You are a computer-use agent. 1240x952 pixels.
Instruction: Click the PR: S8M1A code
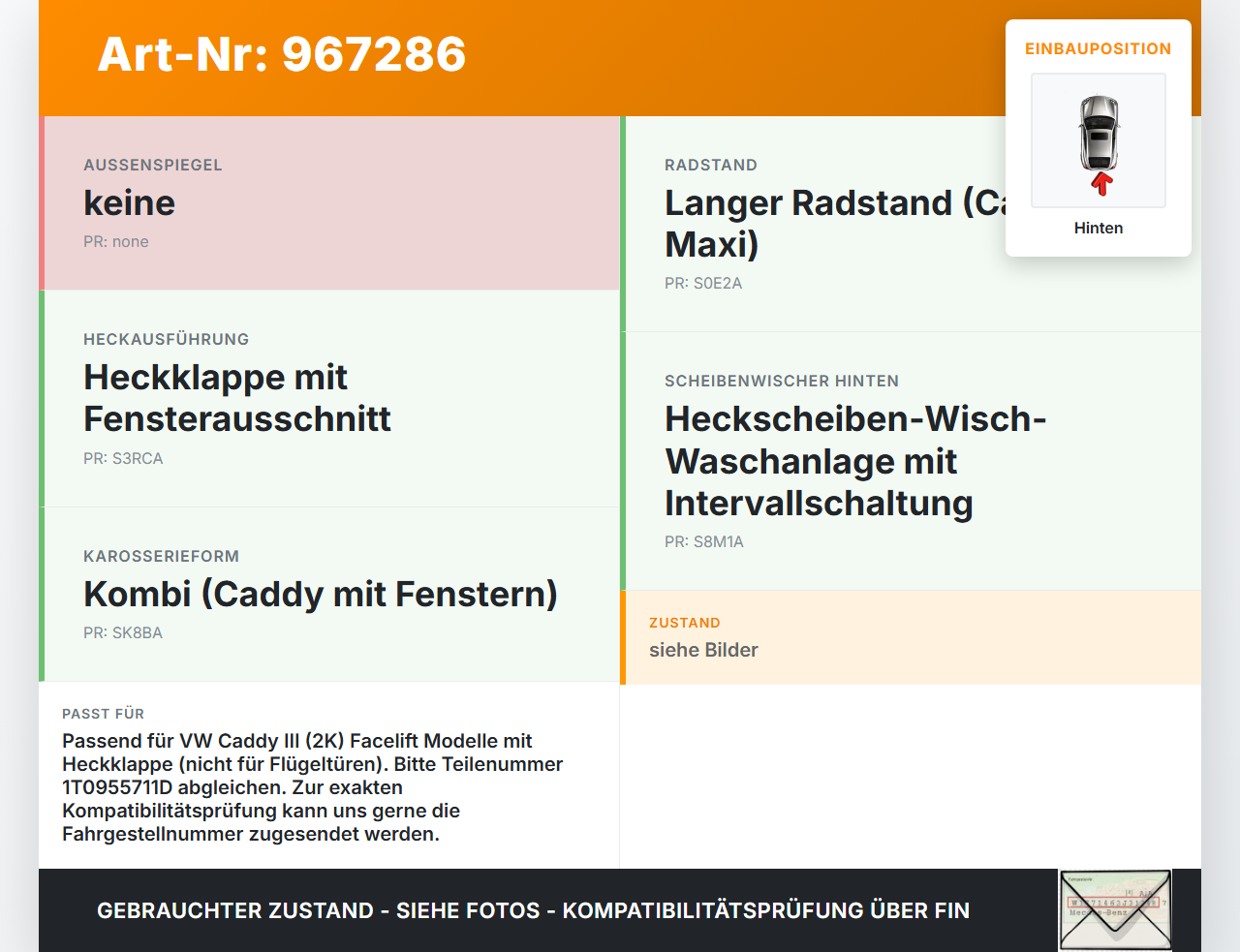coord(704,541)
